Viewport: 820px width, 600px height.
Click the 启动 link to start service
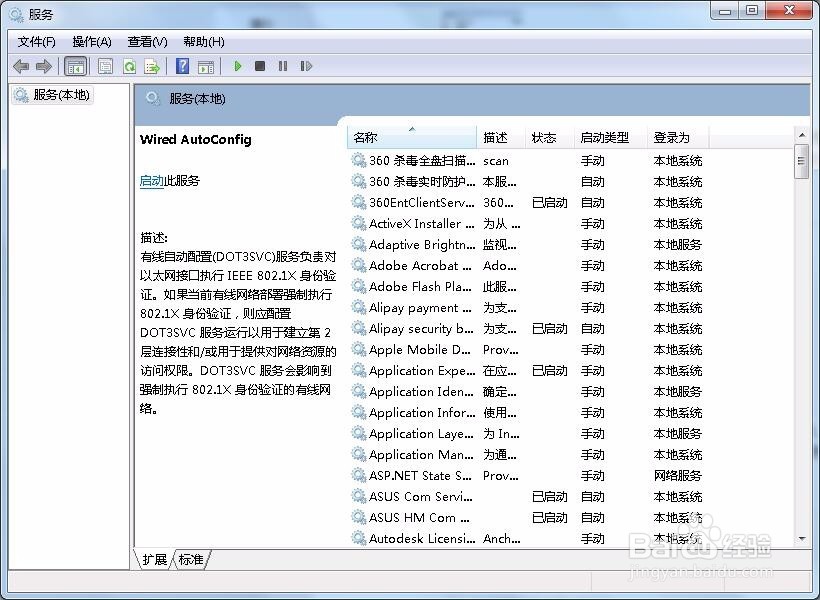[152, 181]
